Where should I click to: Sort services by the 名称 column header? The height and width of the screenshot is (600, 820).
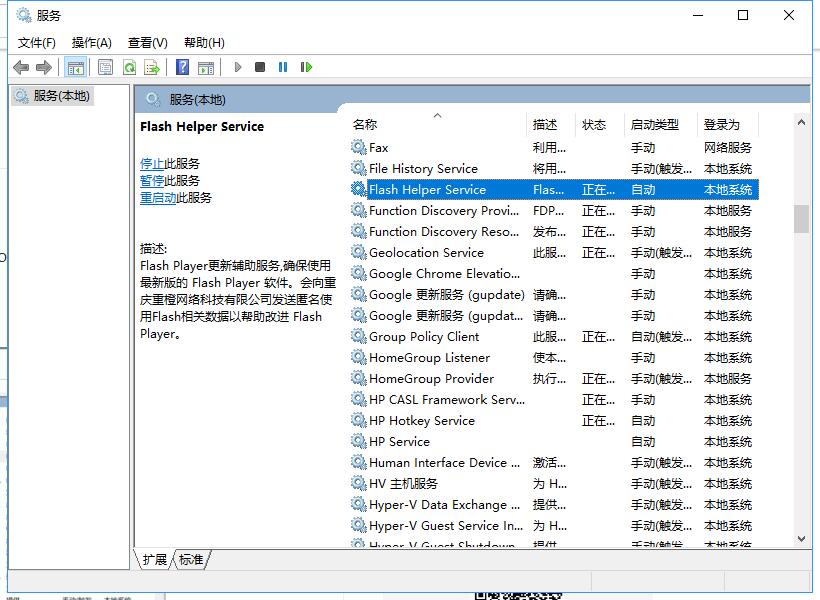364,124
